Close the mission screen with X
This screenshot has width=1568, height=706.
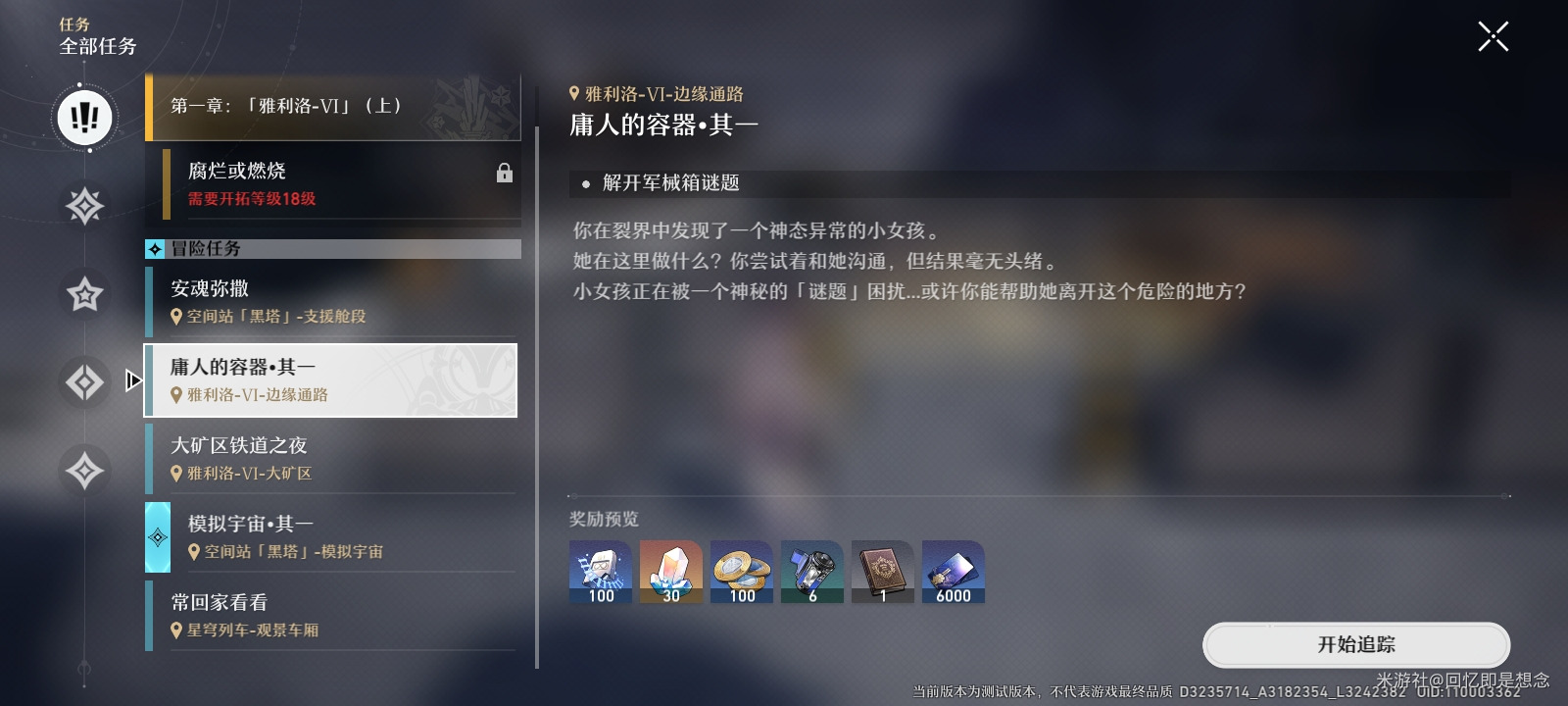(x=1494, y=36)
